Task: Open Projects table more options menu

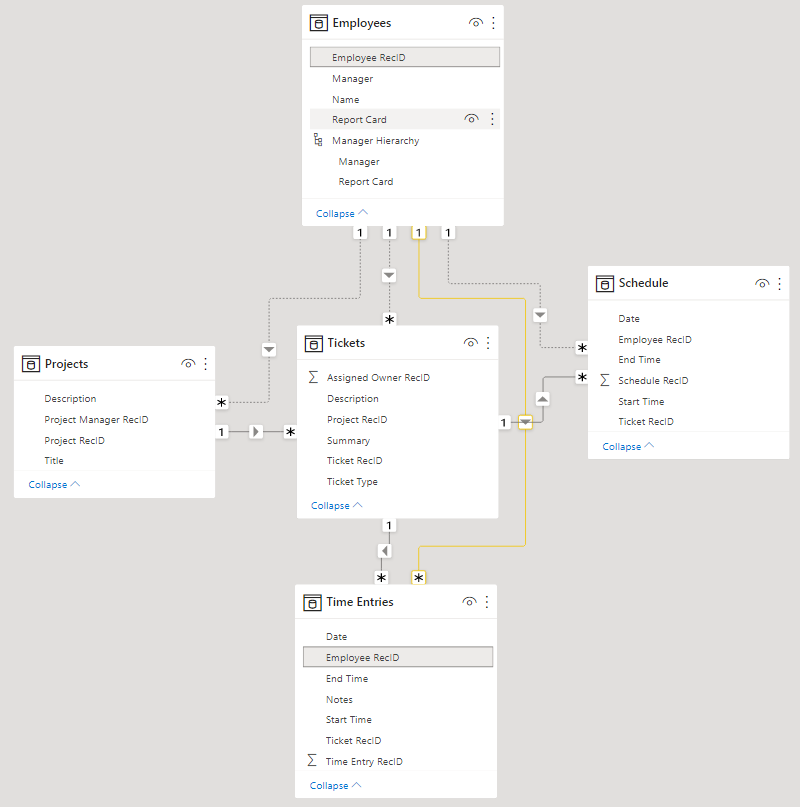Action: (205, 364)
